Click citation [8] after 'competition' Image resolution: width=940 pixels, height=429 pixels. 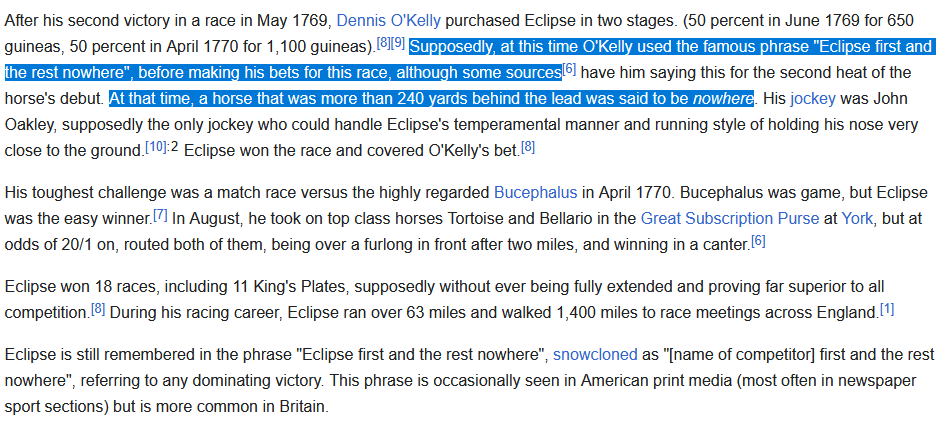point(98,308)
